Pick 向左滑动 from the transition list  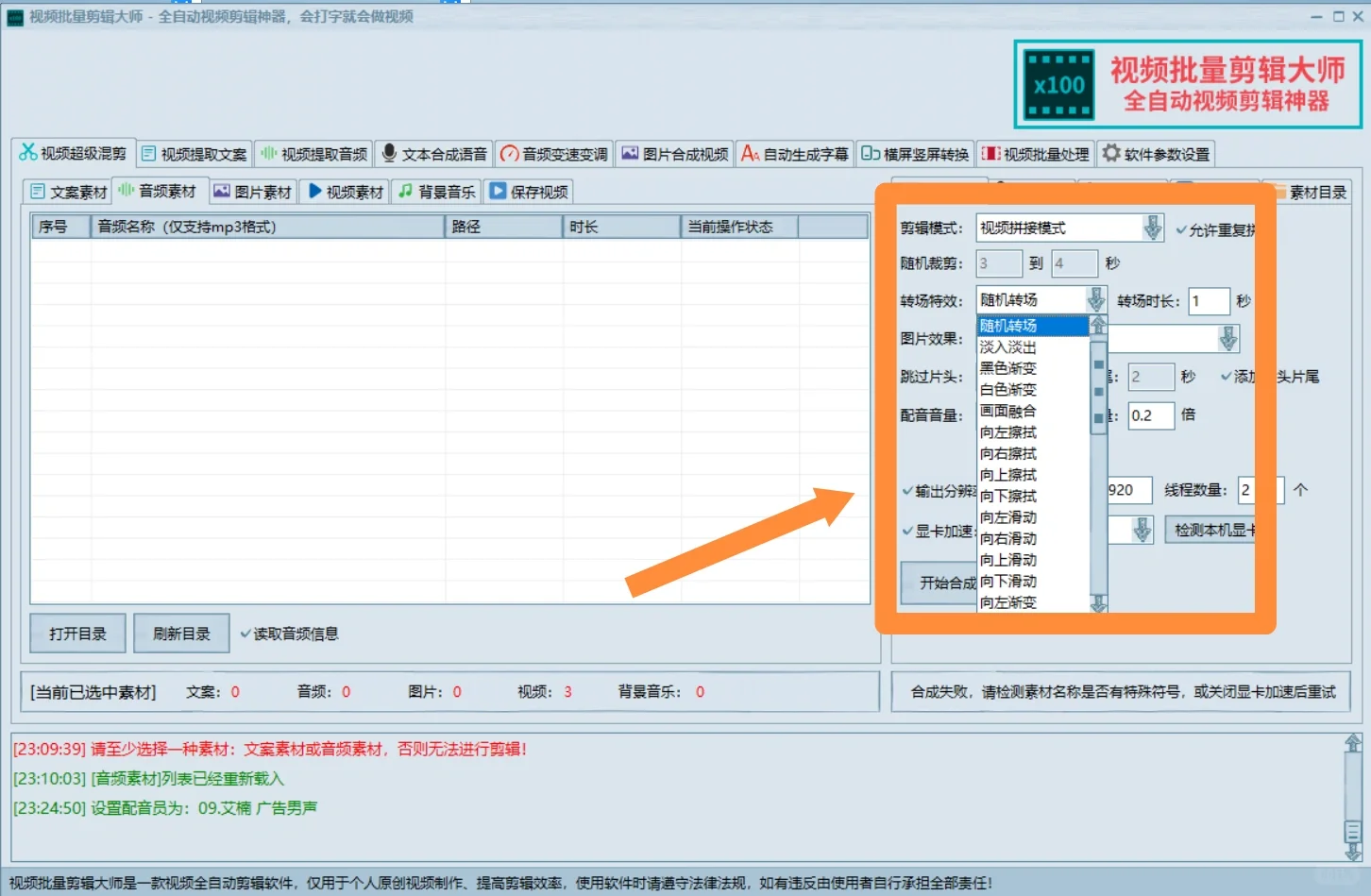1033,517
